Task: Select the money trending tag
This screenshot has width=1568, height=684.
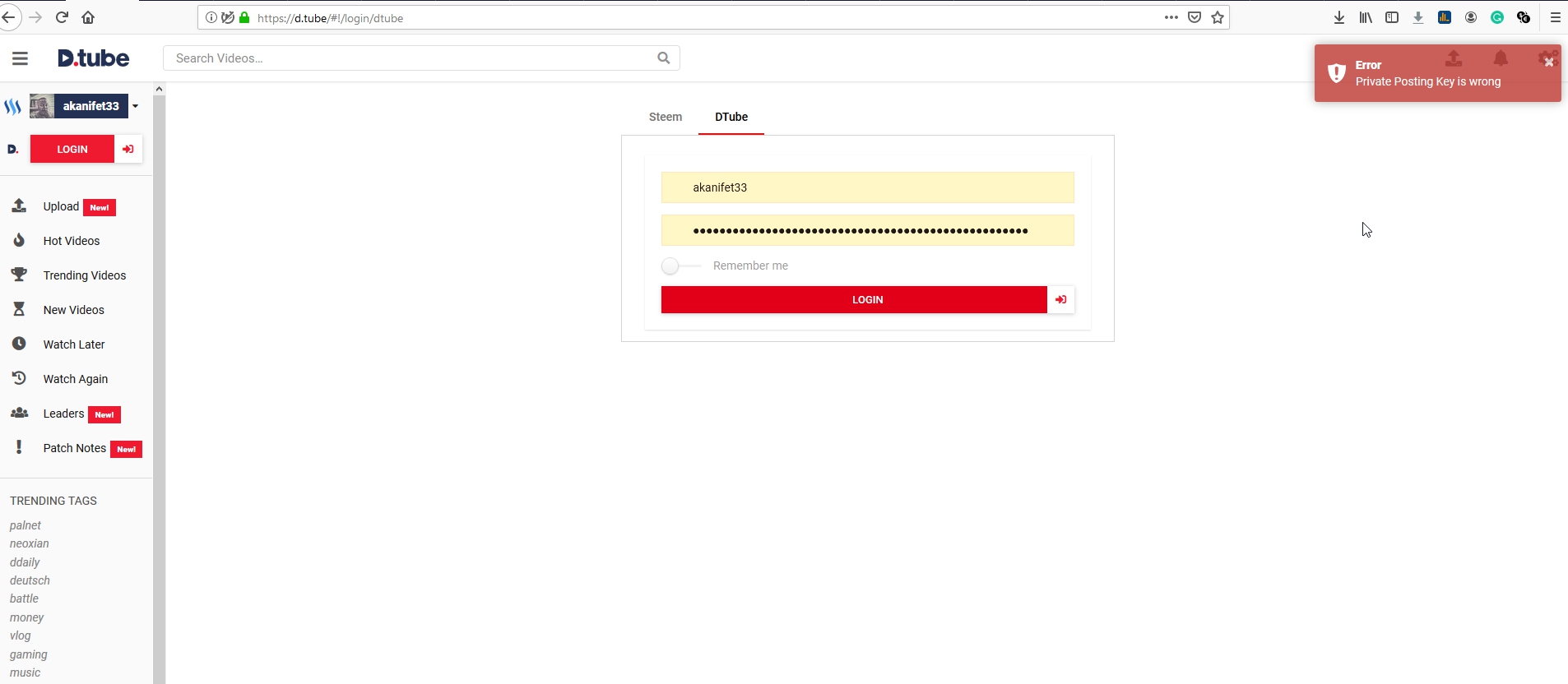Action: pyautogui.click(x=27, y=617)
